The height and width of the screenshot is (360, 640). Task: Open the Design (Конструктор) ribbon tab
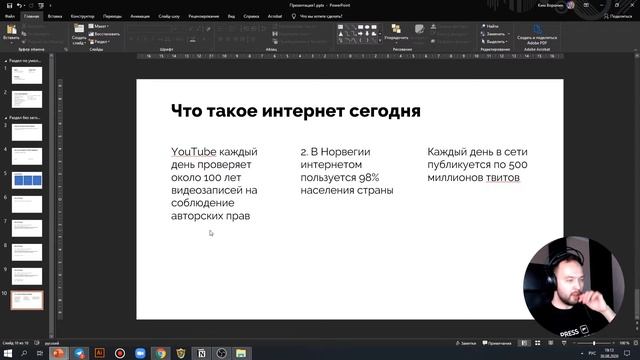pyautogui.click(x=82, y=16)
